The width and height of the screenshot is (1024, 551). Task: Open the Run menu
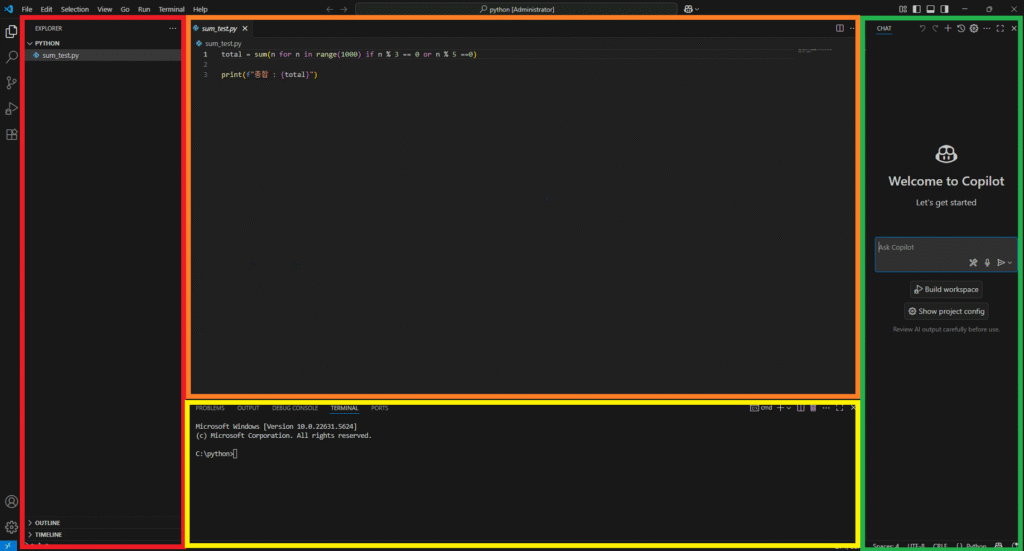tap(144, 9)
